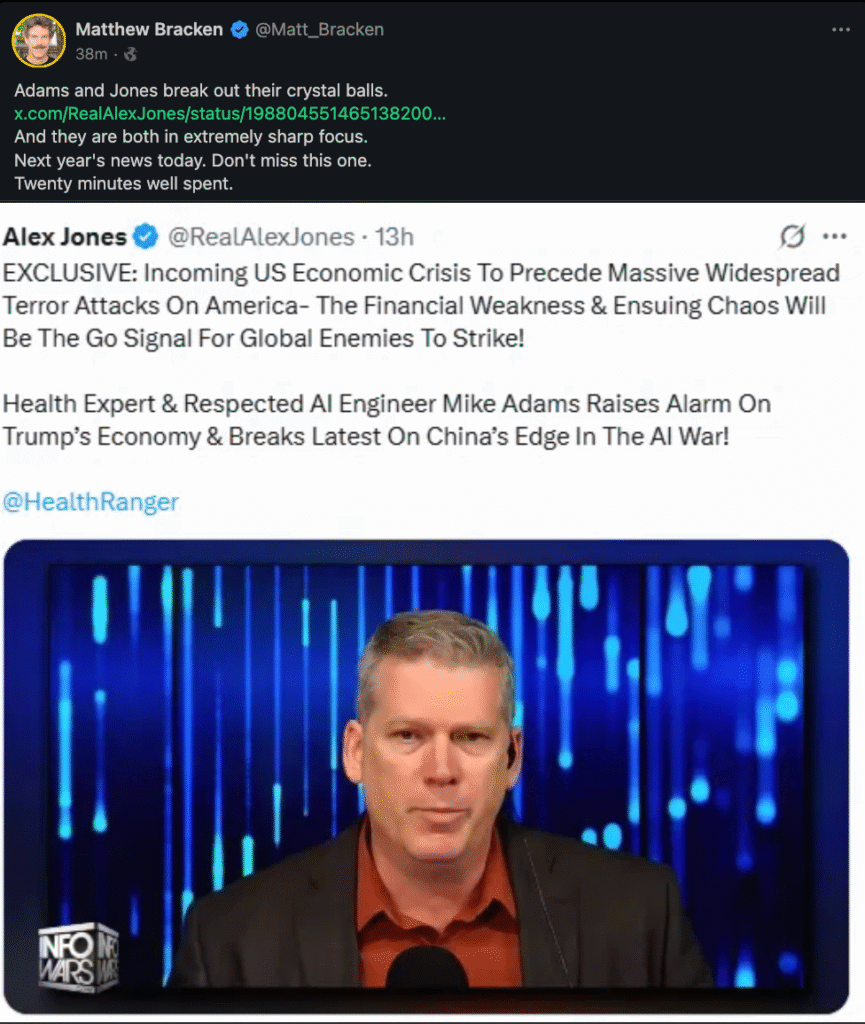Open the three-dot menu on Bracken's post
865x1024 pixels.
(x=840, y=29)
